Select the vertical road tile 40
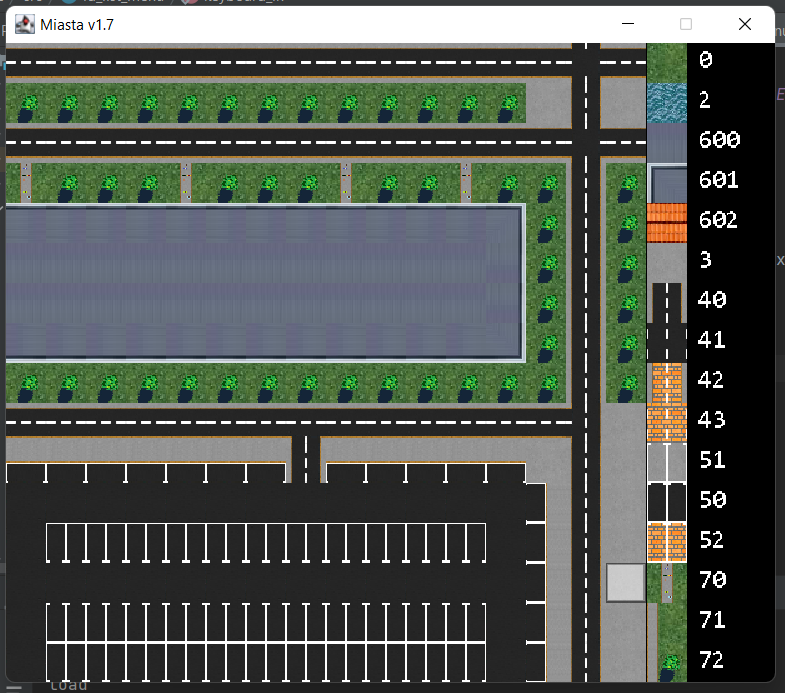The image size is (785, 693). point(667,302)
